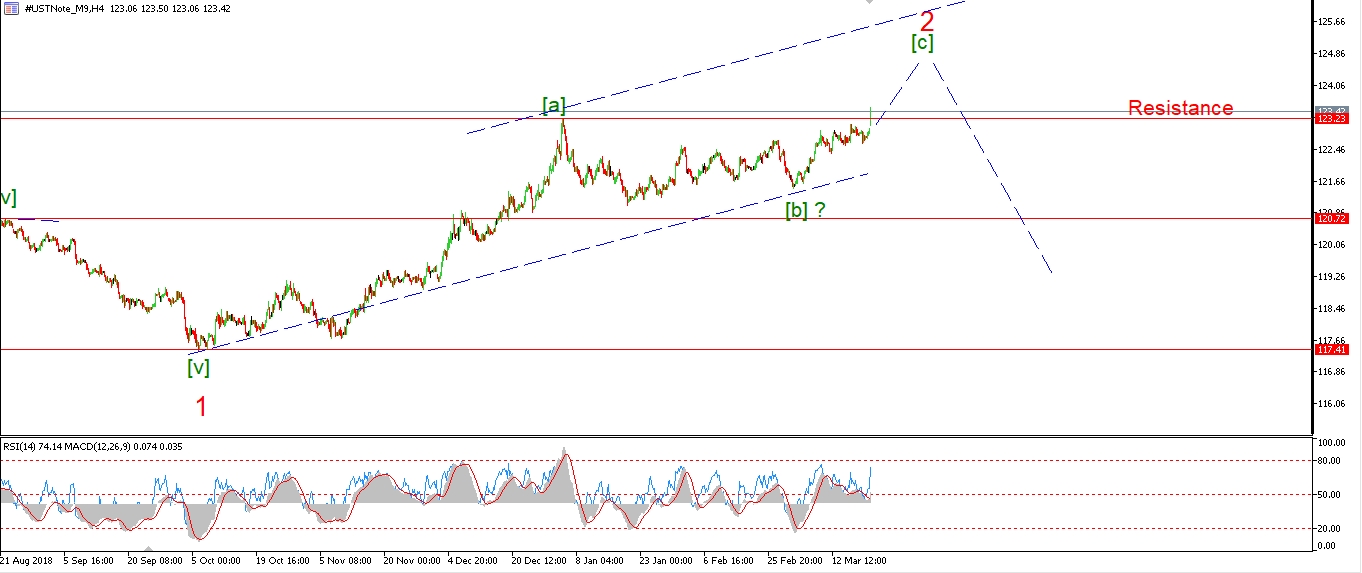Click the green '[v]' label at the low
The width and height of the screenshot is (1362, 573).
198,367
